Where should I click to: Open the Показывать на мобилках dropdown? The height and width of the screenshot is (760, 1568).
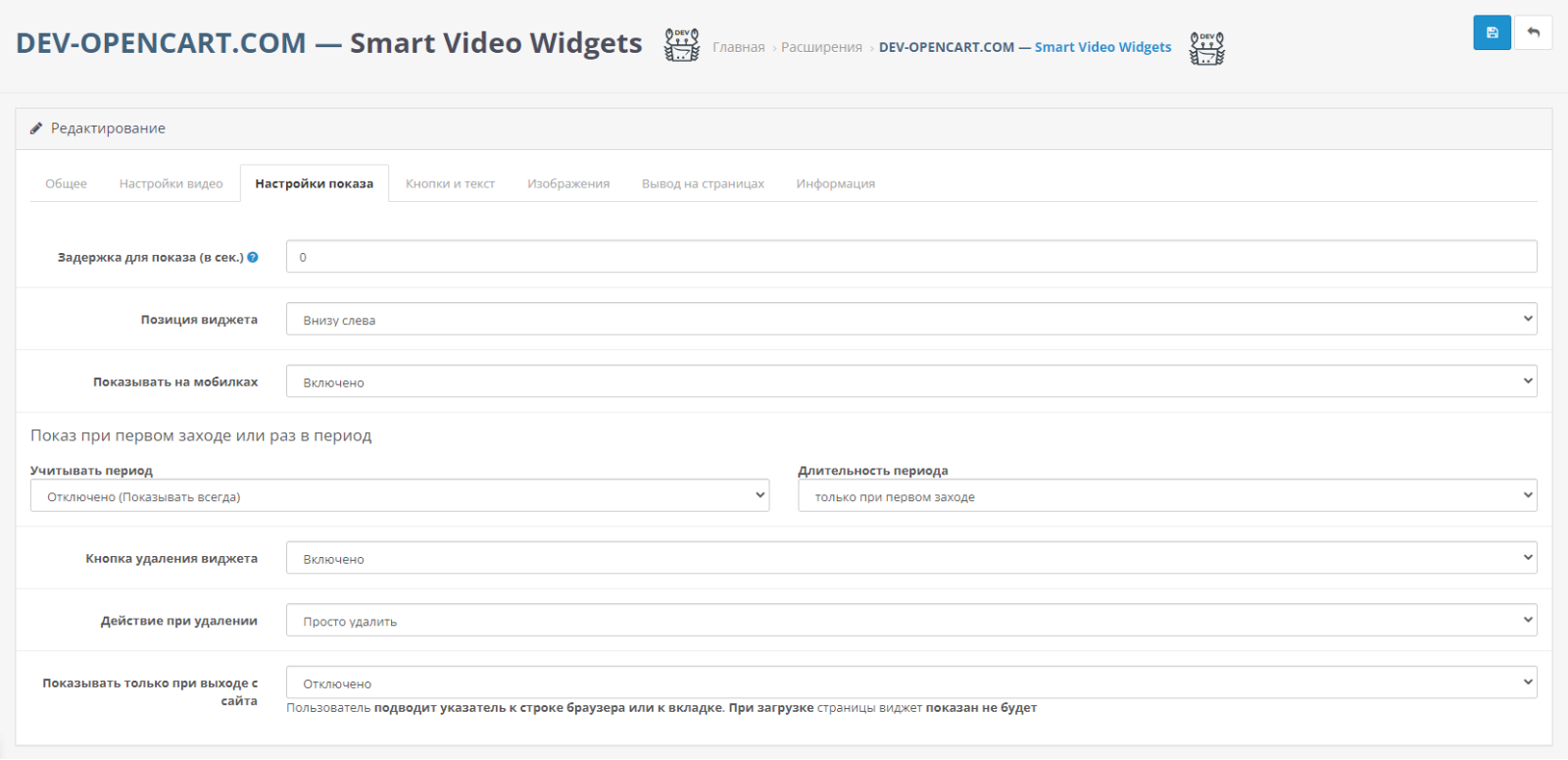911,381
